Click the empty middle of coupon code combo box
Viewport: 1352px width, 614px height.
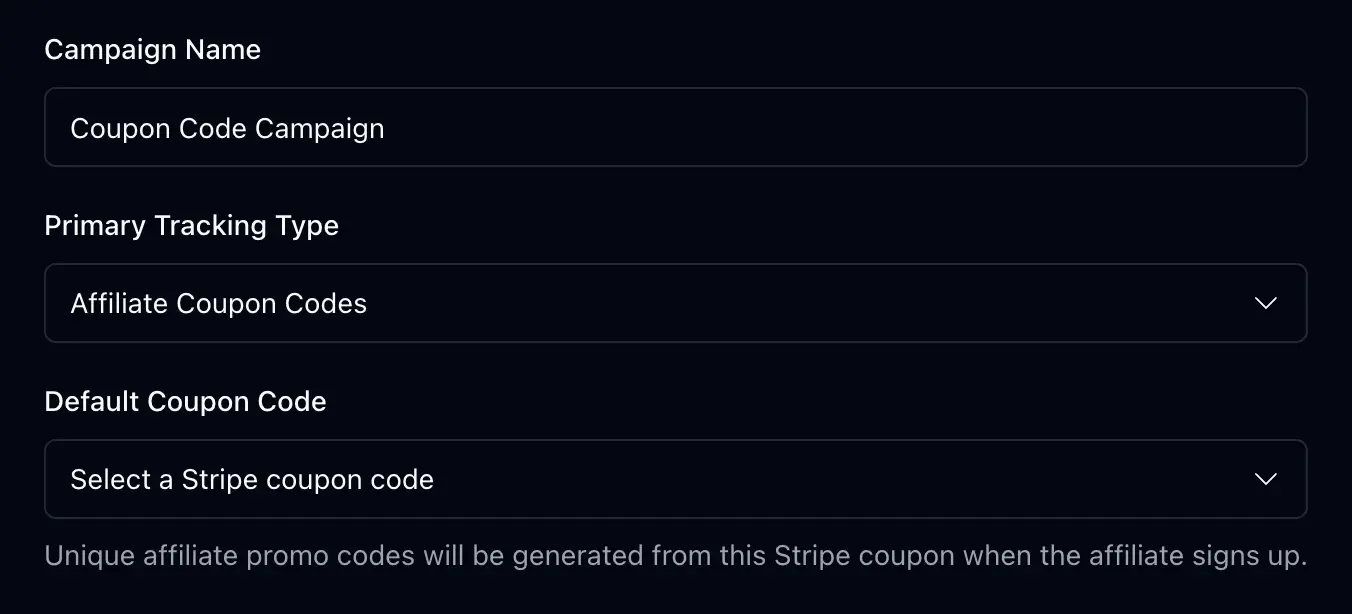[x=800, y=479]
